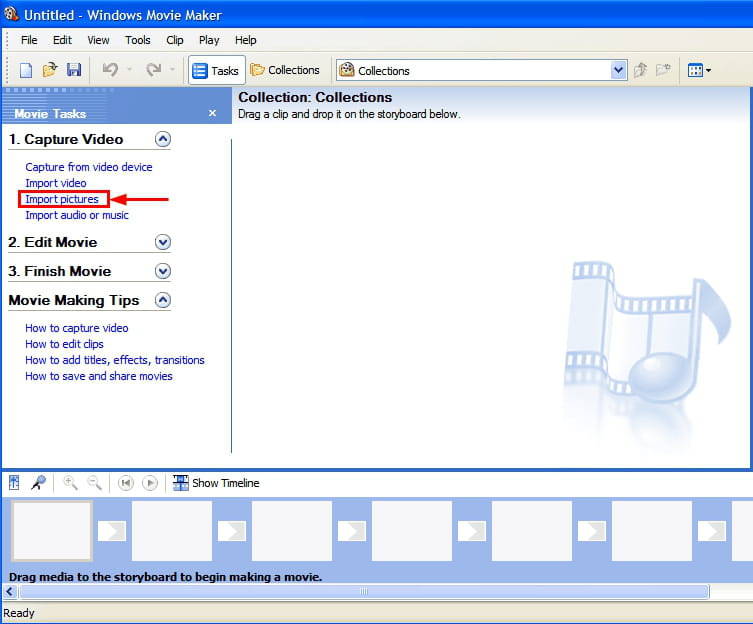
Task: Expand the Finish Movie section
Action: 163,271
